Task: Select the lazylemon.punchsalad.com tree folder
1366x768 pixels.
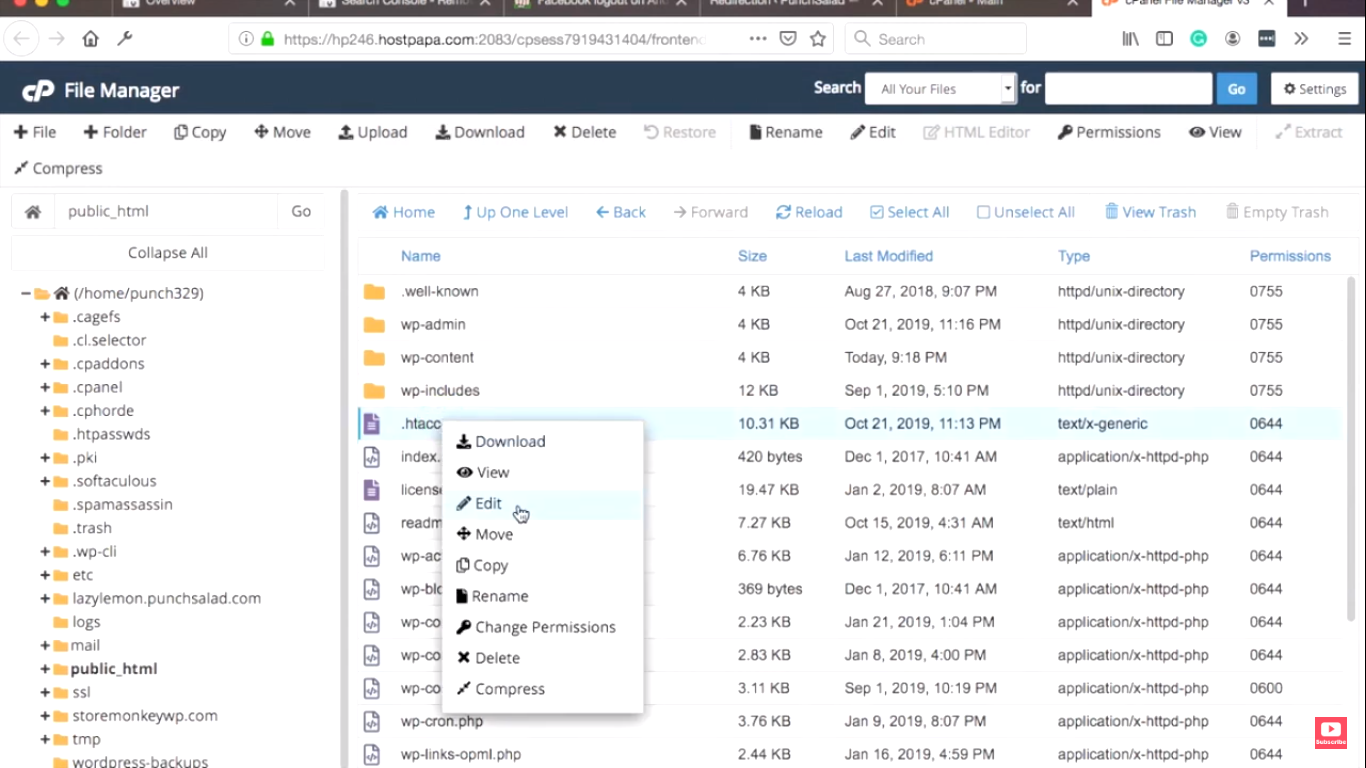Action: click(x=166, y=599)
